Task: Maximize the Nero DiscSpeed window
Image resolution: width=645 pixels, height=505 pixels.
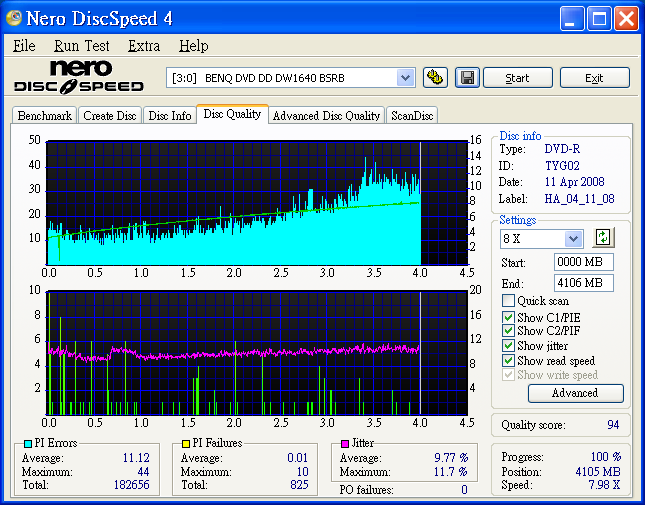Action: (x=599, y=19)
